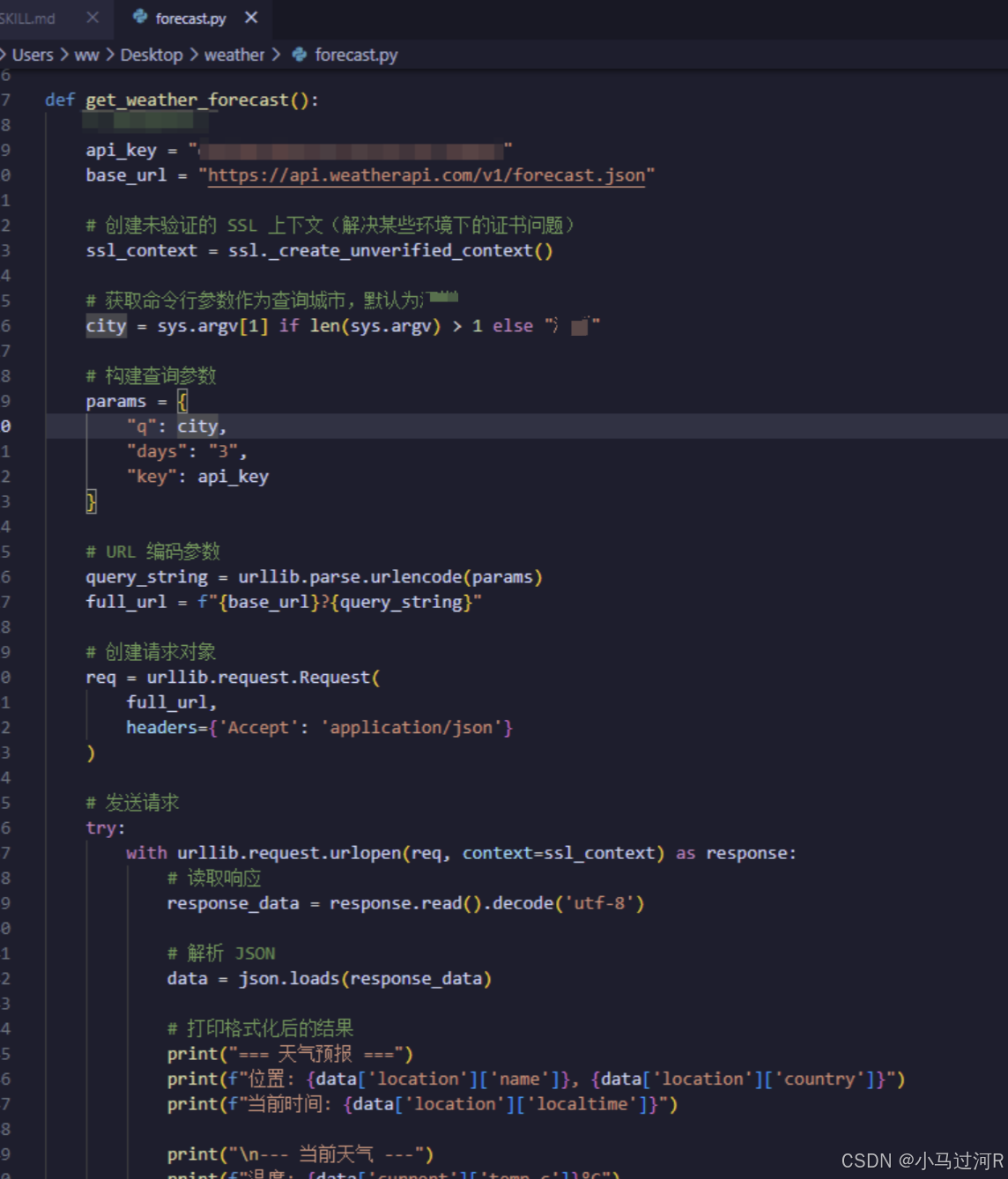Click context=ssl_context argument
Viewport: 1008px width, 1179px height.
(x=560, y=853)
